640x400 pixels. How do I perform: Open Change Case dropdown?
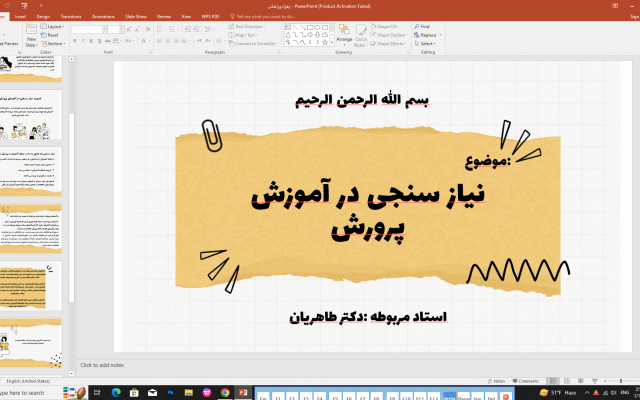(x=129, y=41)
